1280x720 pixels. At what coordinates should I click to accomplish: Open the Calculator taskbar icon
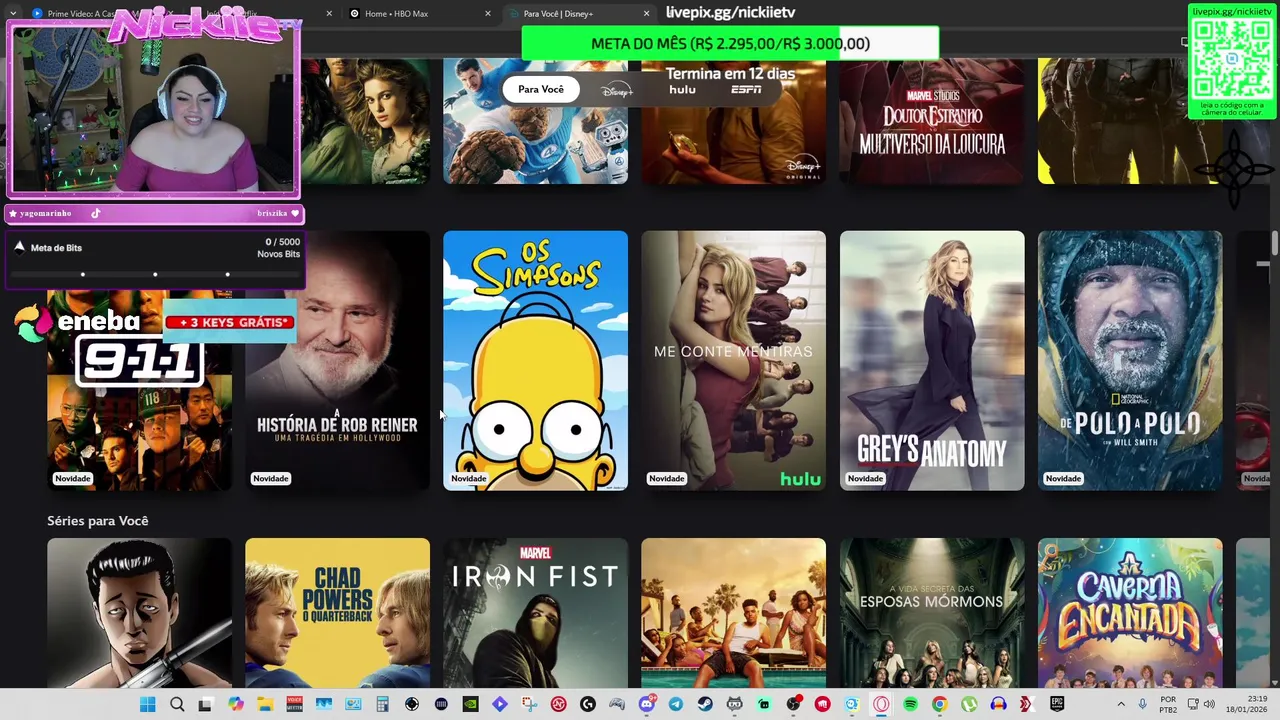[382, 704]
